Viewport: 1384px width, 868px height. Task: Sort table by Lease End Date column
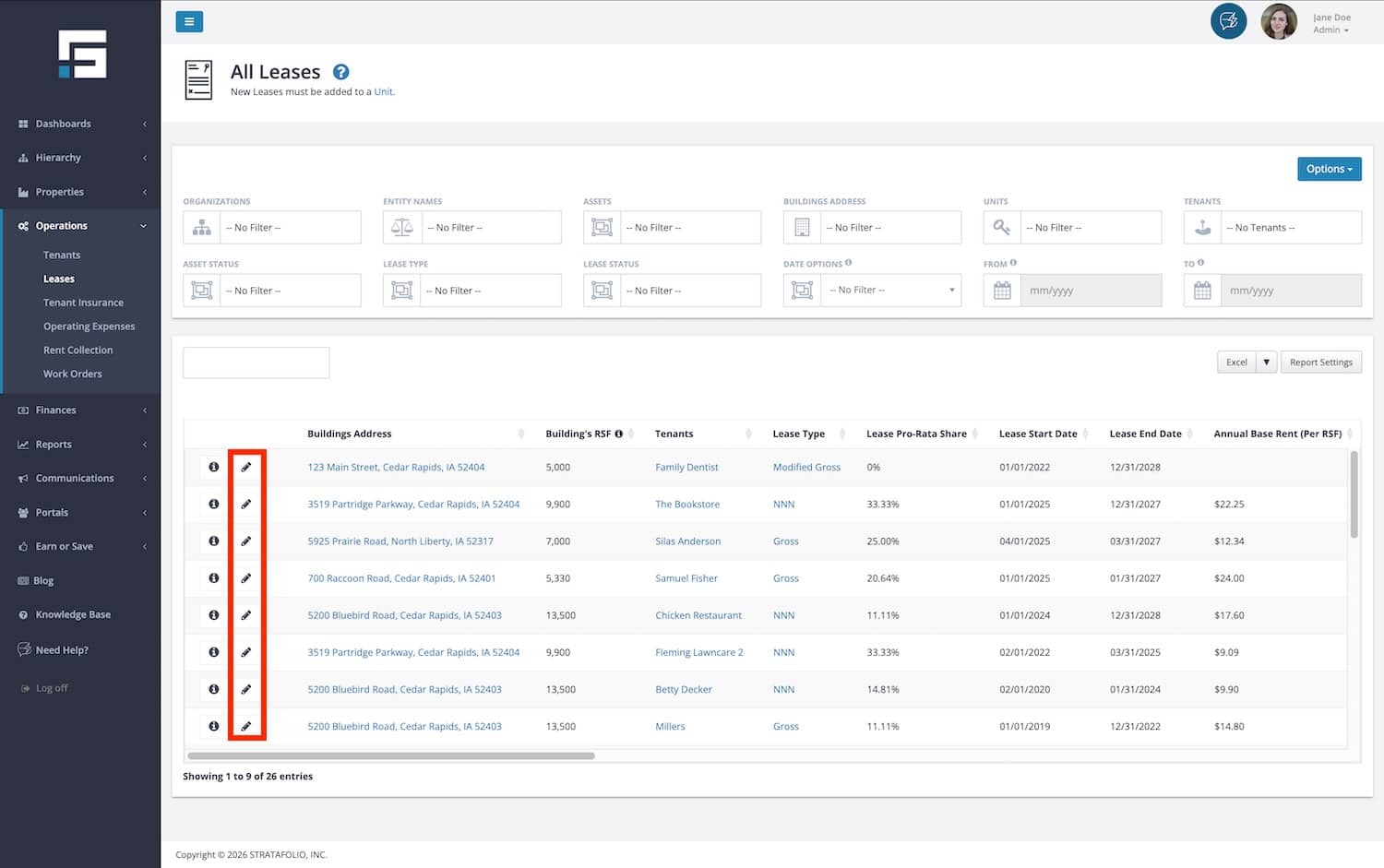[1145, 434]
